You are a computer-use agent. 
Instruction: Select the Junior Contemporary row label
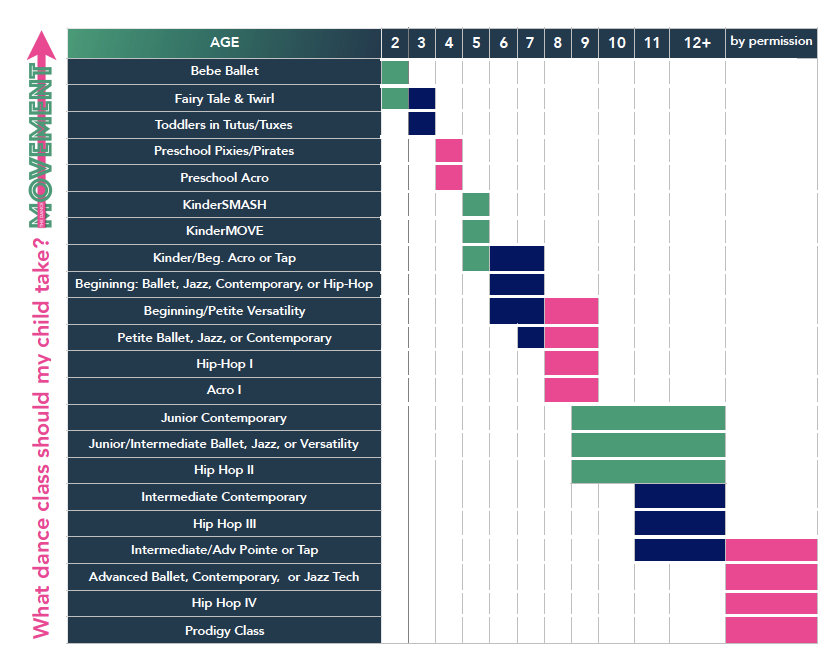pyautogui.click(x=224, y=418)
